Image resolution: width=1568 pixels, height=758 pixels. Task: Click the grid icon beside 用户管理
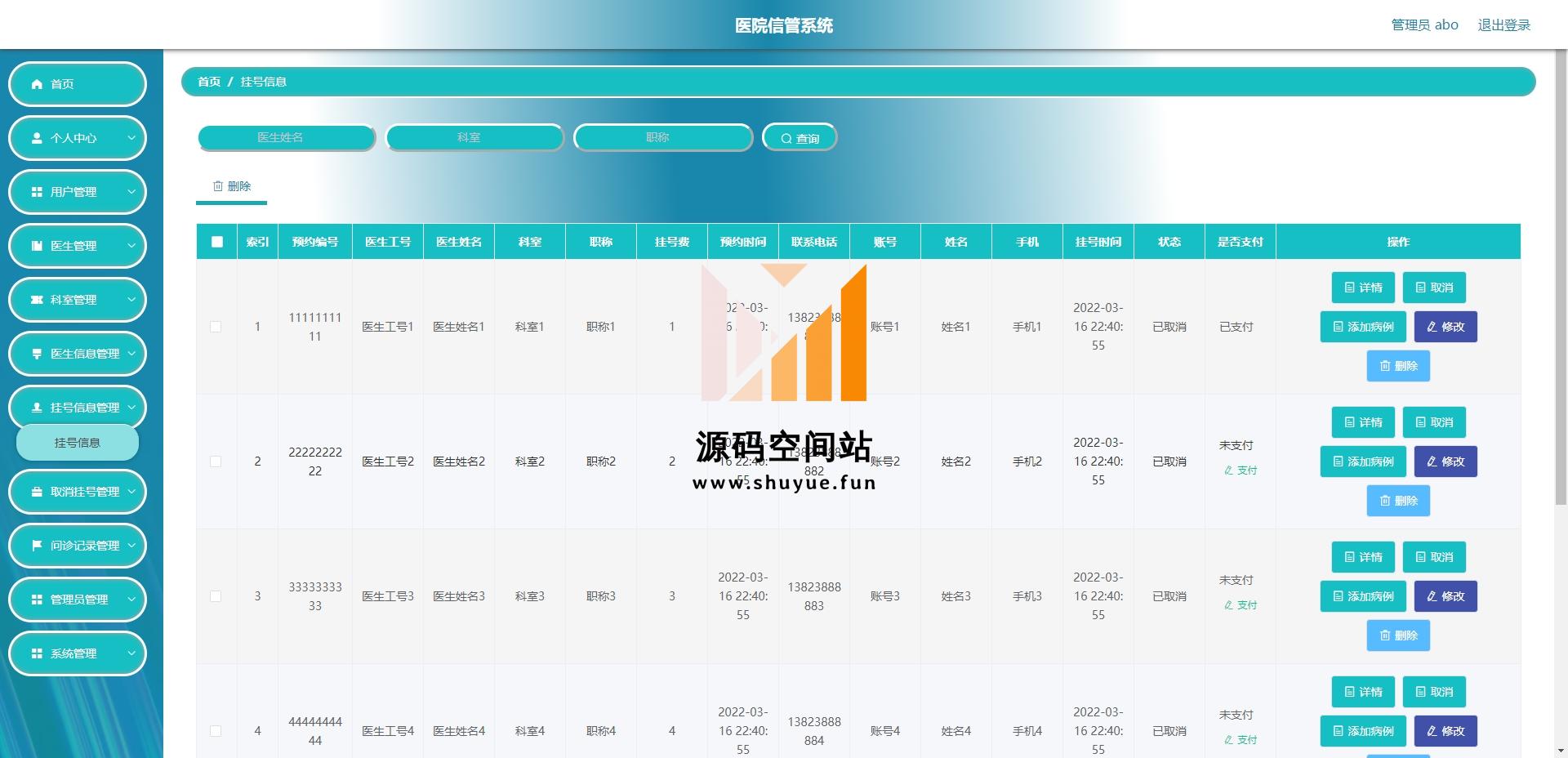click(x=37, y=192)
